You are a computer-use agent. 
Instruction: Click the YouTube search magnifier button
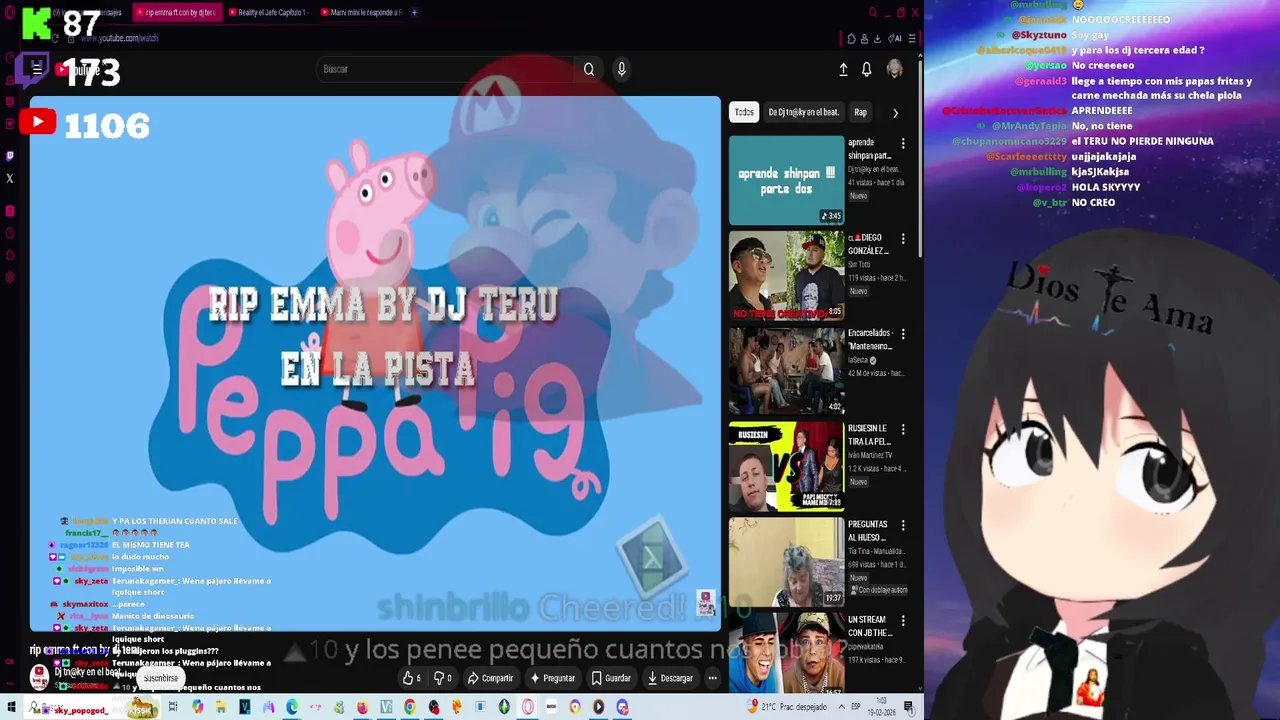point(589,69)
